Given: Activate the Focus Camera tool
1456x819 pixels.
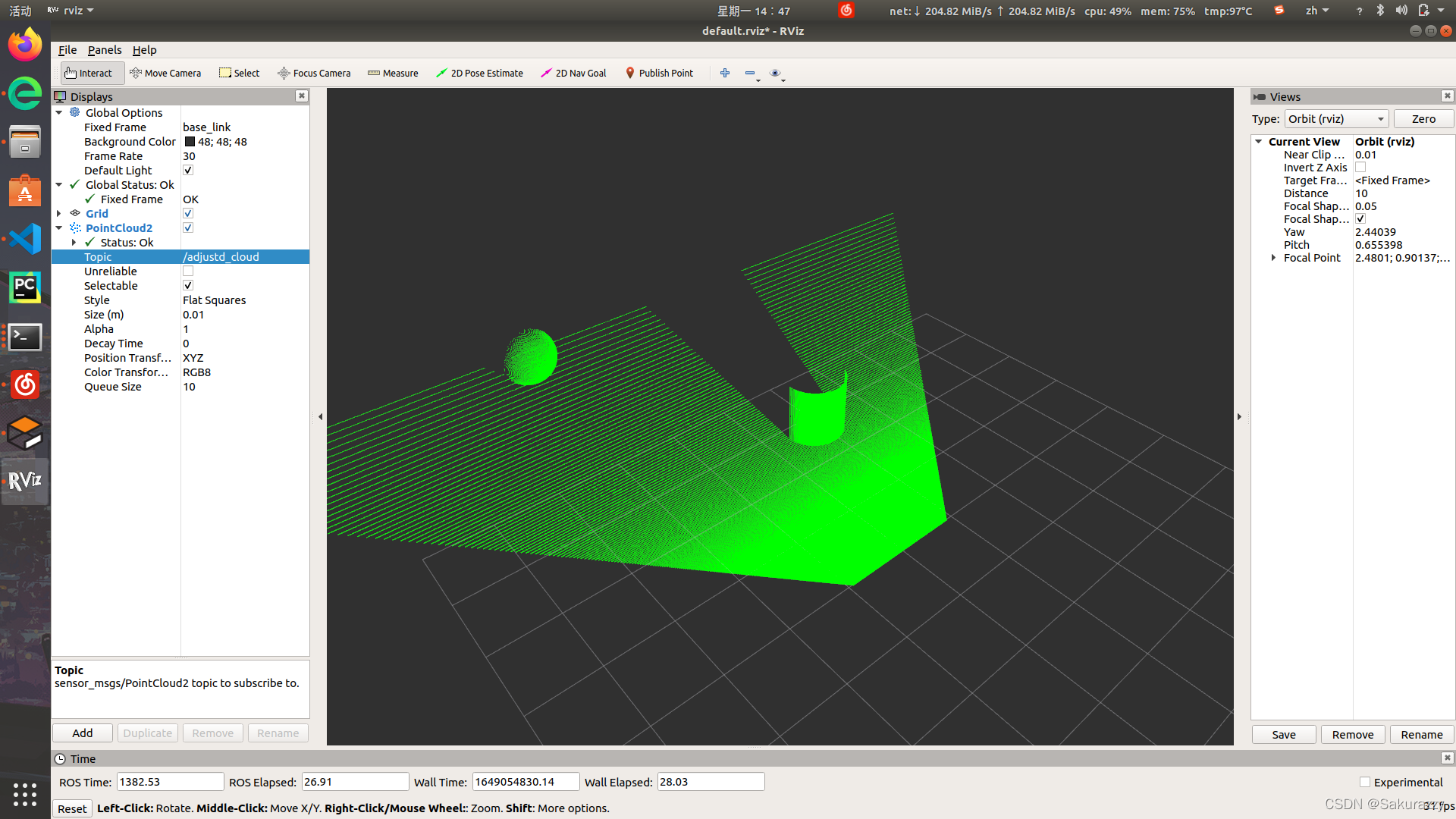Looking at the screenshot, I should (x=314, y=73).
